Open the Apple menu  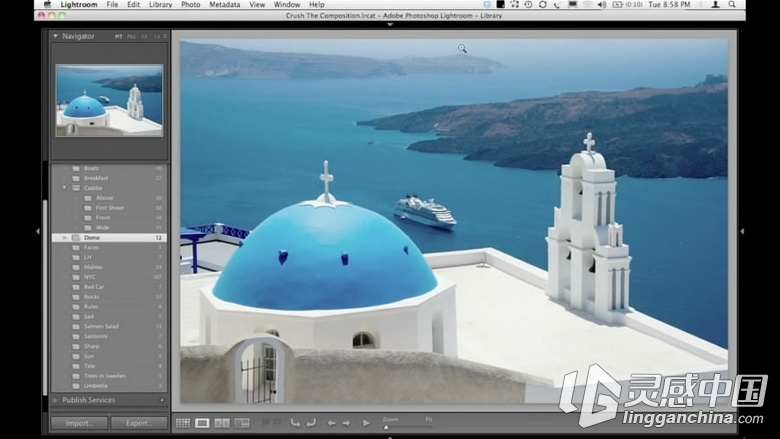[x=47, y=4]
